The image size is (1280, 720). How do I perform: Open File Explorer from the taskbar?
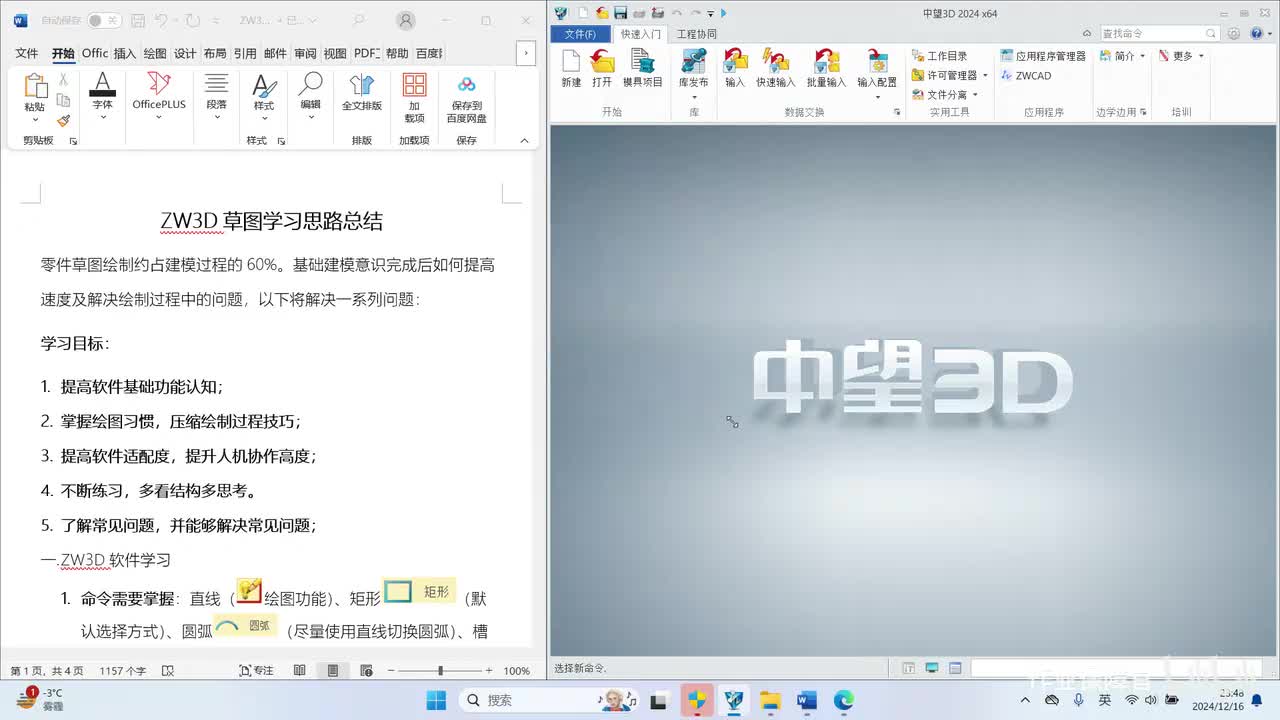click(770, 700)
